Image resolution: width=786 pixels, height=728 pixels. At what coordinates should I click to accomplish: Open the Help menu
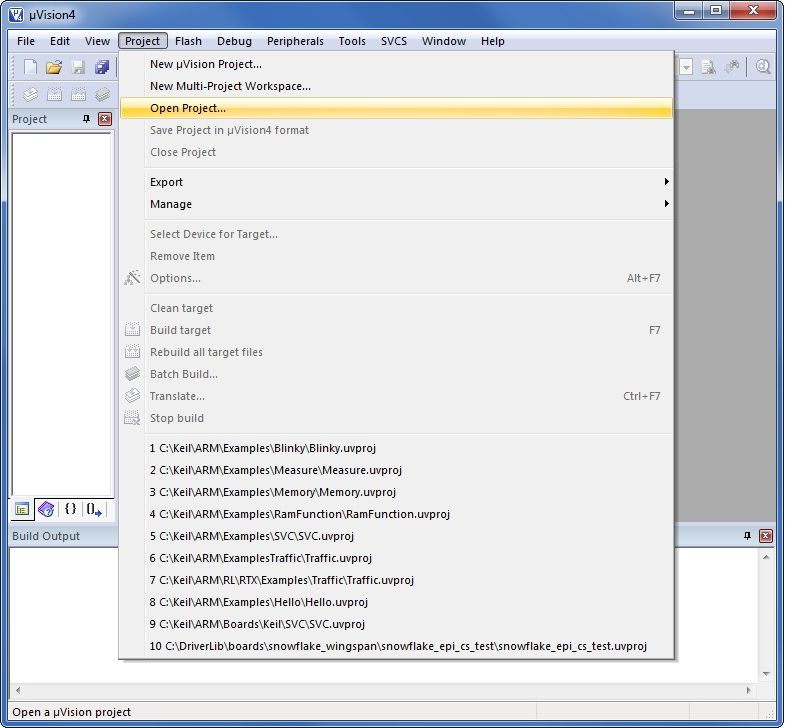[493, 41]
